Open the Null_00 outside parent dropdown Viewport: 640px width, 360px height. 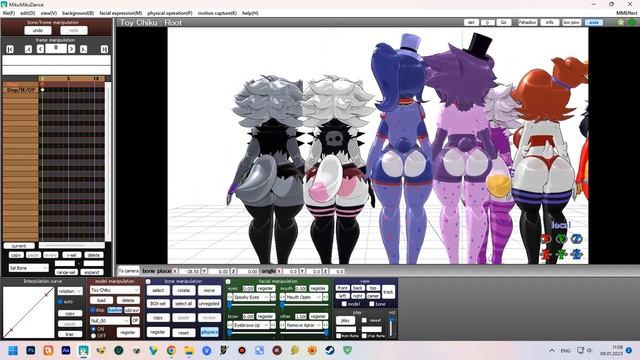pyautogui.click(x=110, y=321)
